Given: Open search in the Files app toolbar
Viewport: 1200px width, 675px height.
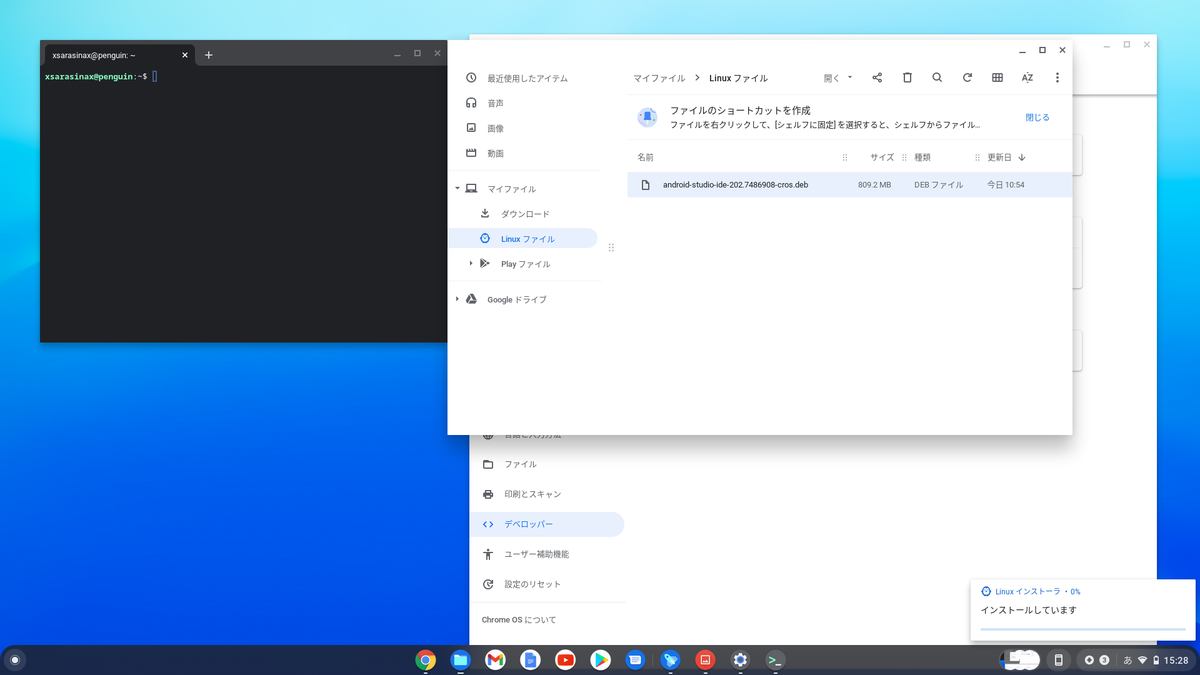Looking at the screenshot, I should [x=937, y=77].
